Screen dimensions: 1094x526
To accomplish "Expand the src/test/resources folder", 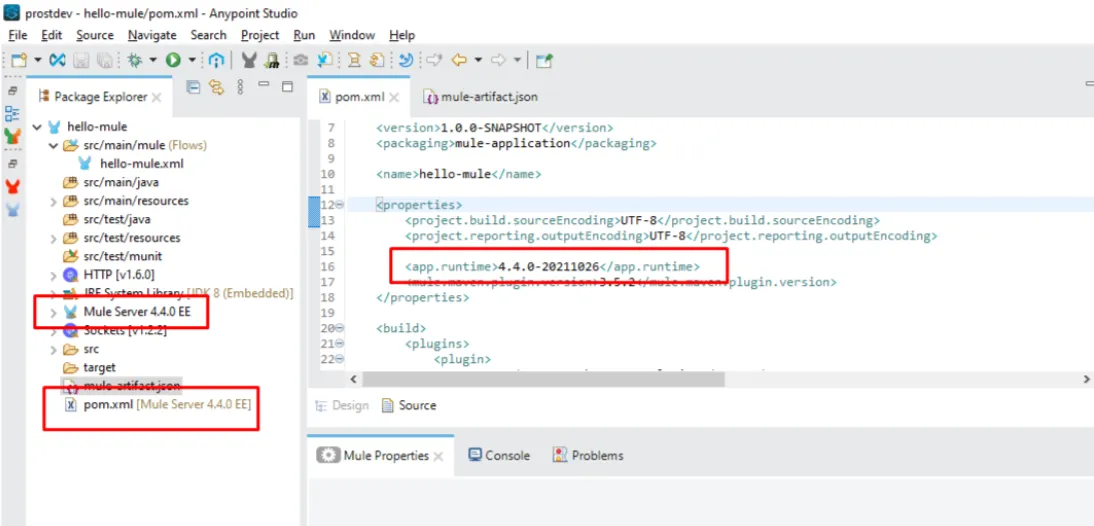I will tap(53, 238).
